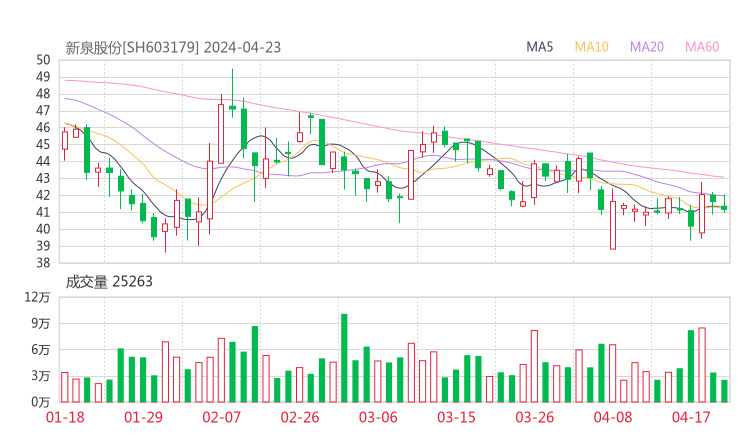The width and height of the screenshot is (740, 440).
Task: Click the 成交量 25263 volume label
Action: [109, 282]
